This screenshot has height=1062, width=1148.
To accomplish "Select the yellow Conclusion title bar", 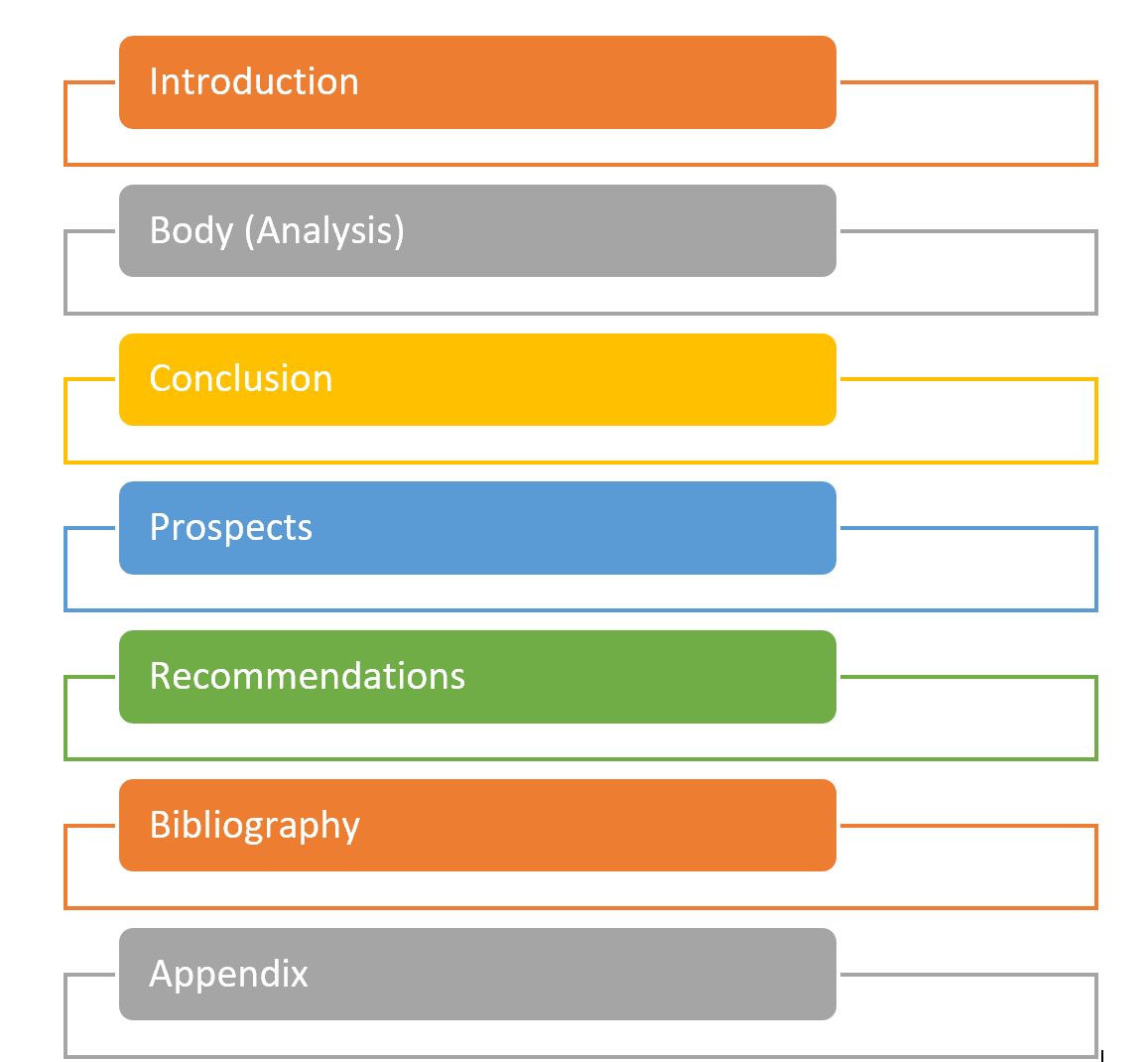I will point(477,379).
